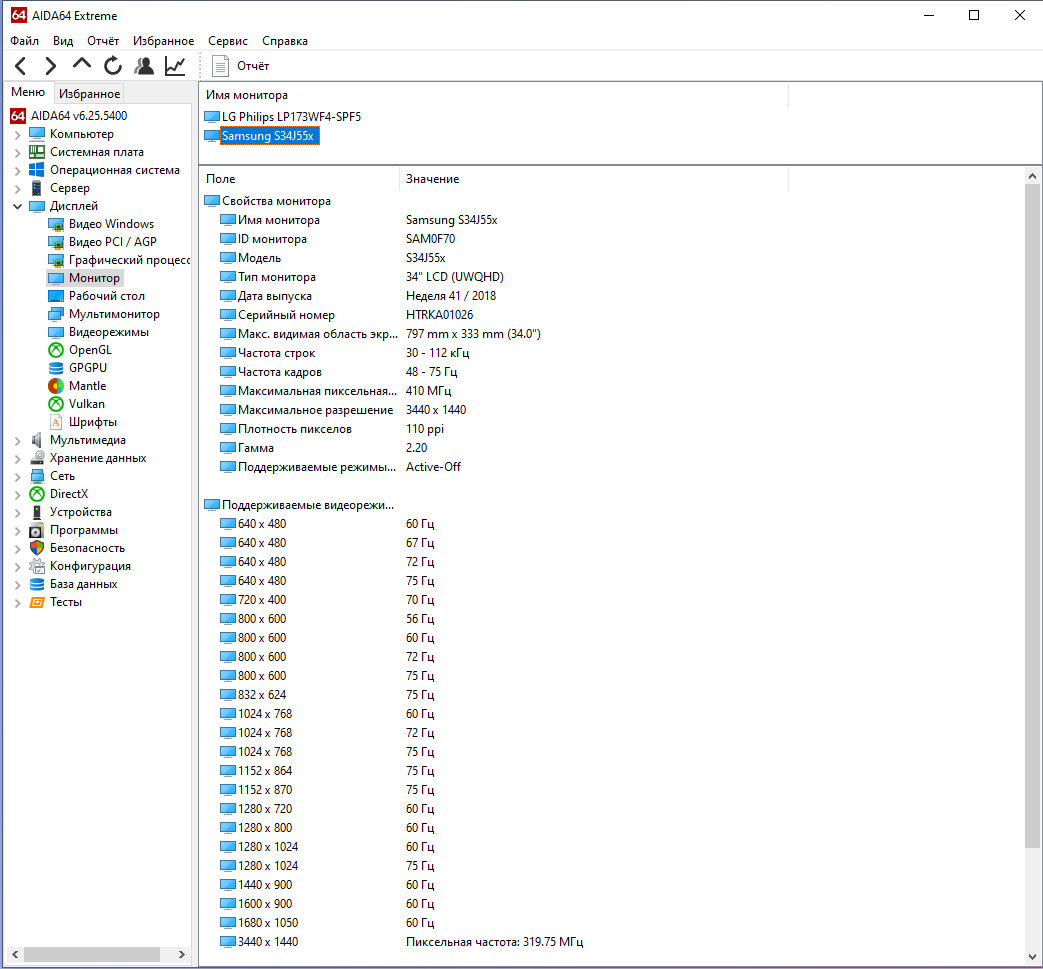Go up one level with Up arrow
This screenshot has width=1043, height=969.
click(x=82, y=65)
